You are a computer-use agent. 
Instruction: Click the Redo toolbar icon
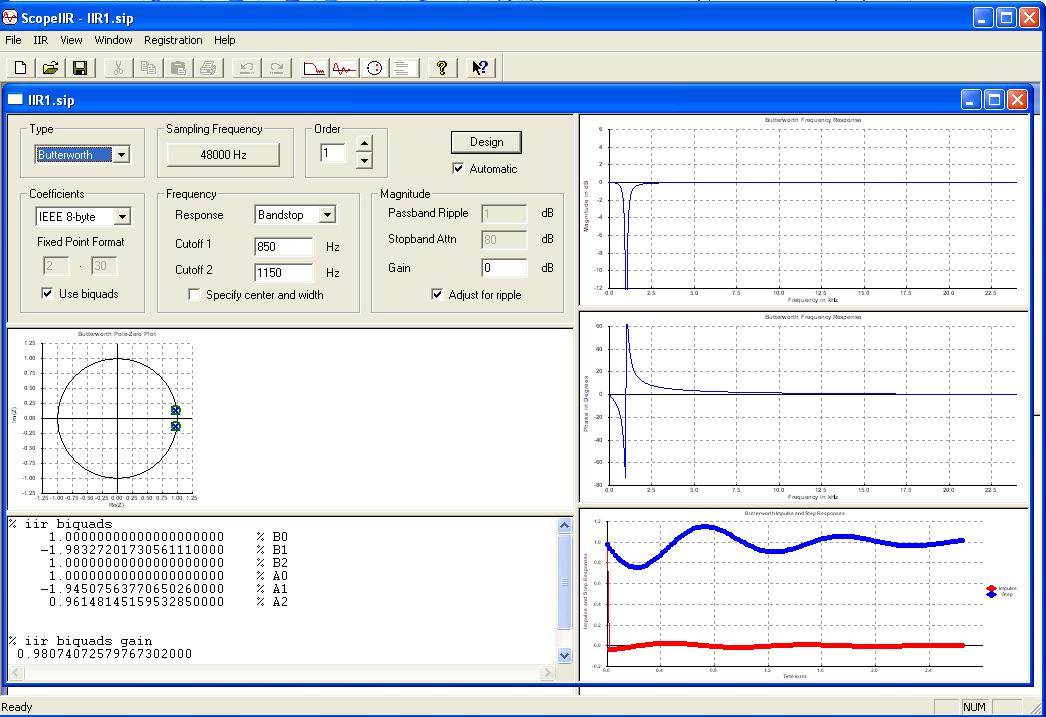276,67
